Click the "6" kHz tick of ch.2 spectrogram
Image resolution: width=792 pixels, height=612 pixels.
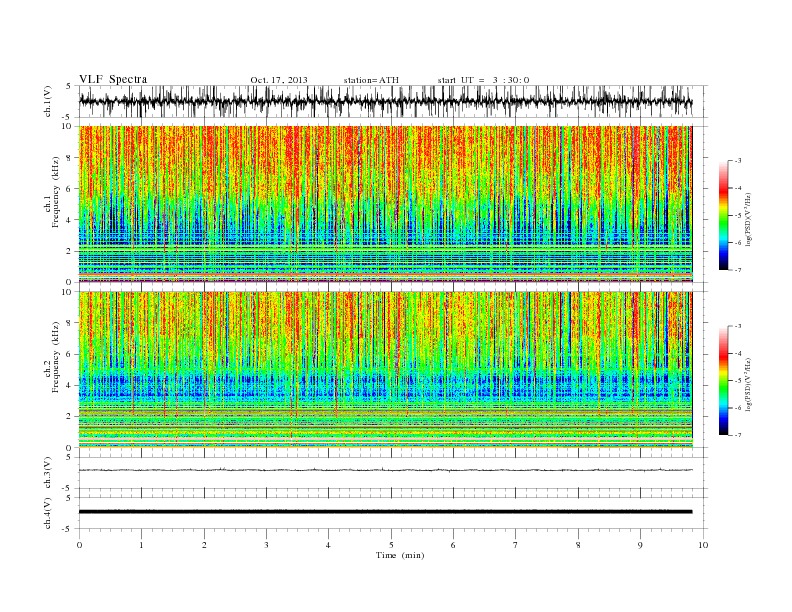tap(69, 354)
